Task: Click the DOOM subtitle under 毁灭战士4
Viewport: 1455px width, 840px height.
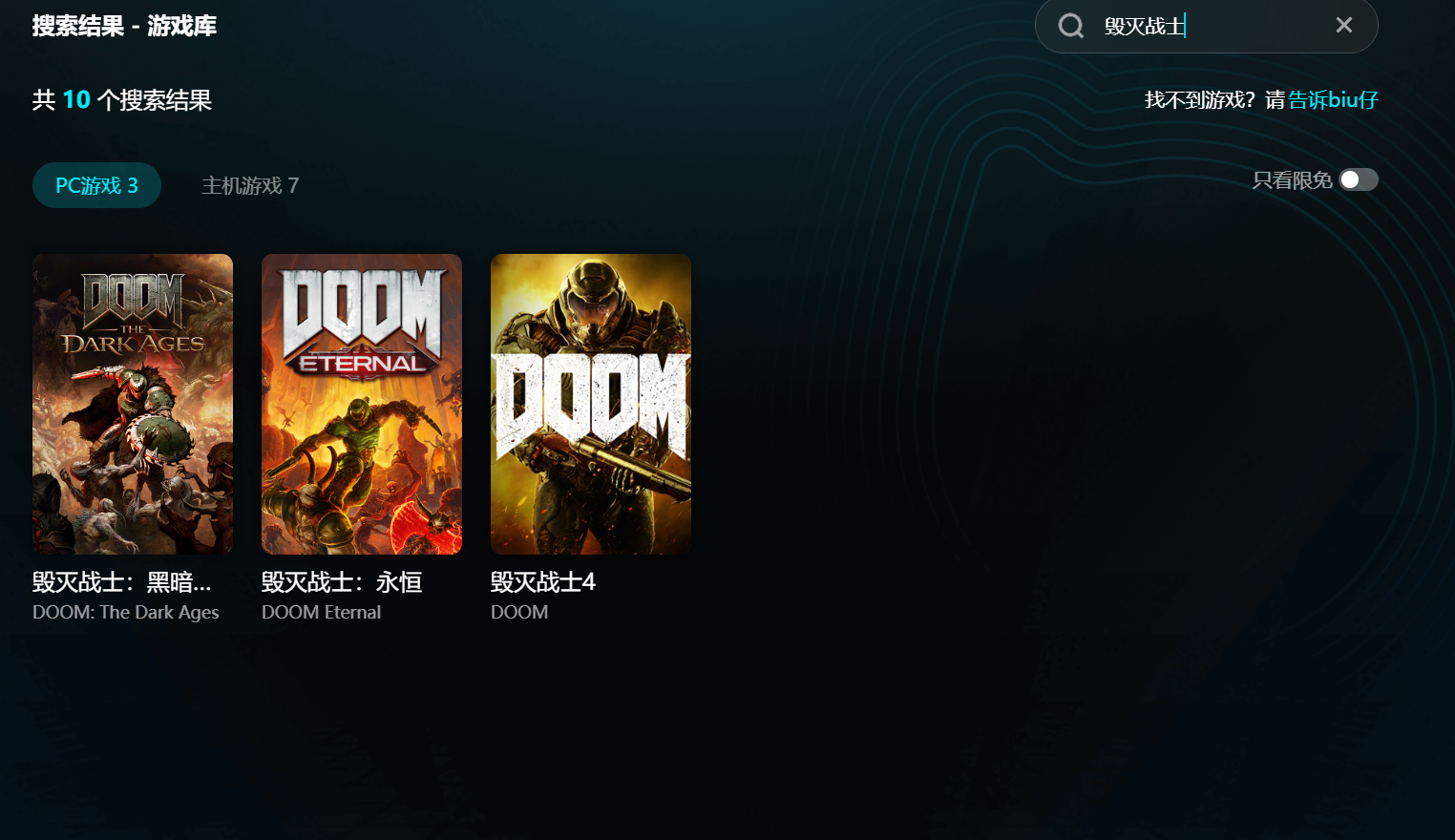Action: tap(519, 613)
